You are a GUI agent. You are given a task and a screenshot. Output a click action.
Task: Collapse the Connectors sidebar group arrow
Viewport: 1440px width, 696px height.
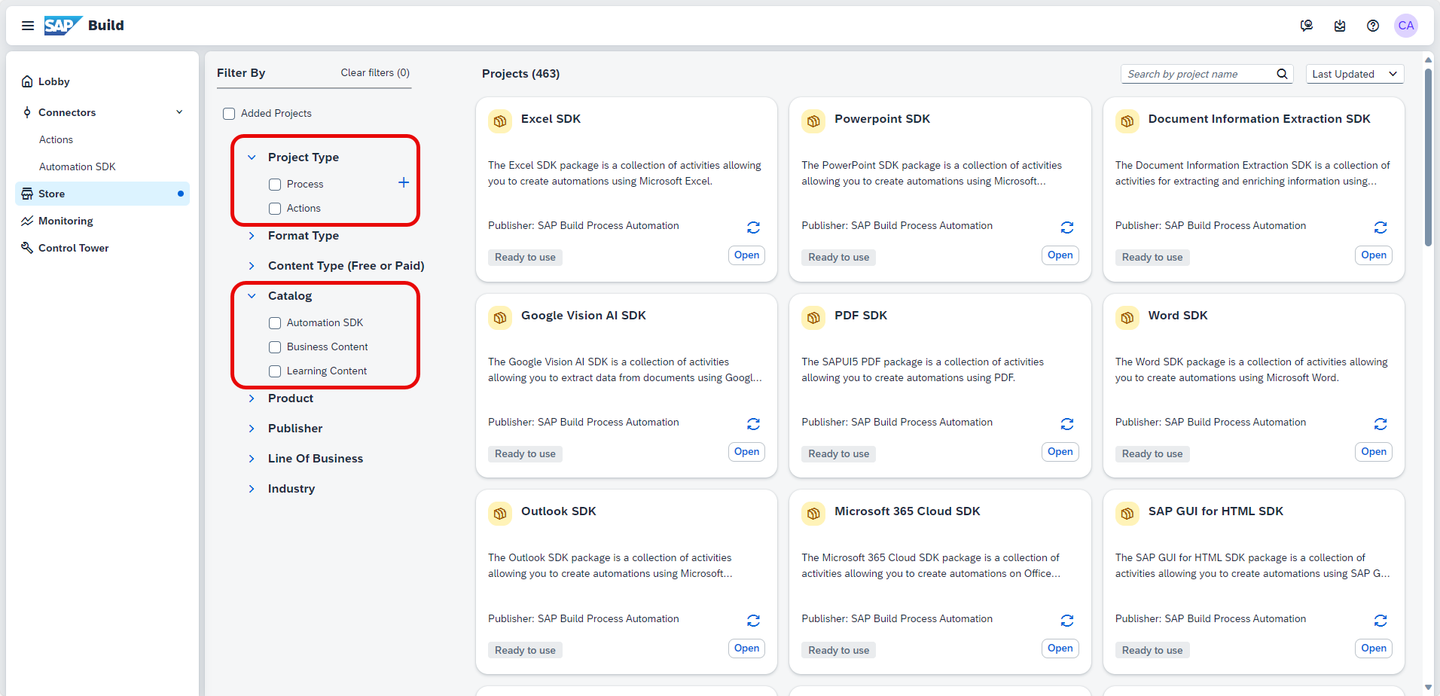(179, 112)
